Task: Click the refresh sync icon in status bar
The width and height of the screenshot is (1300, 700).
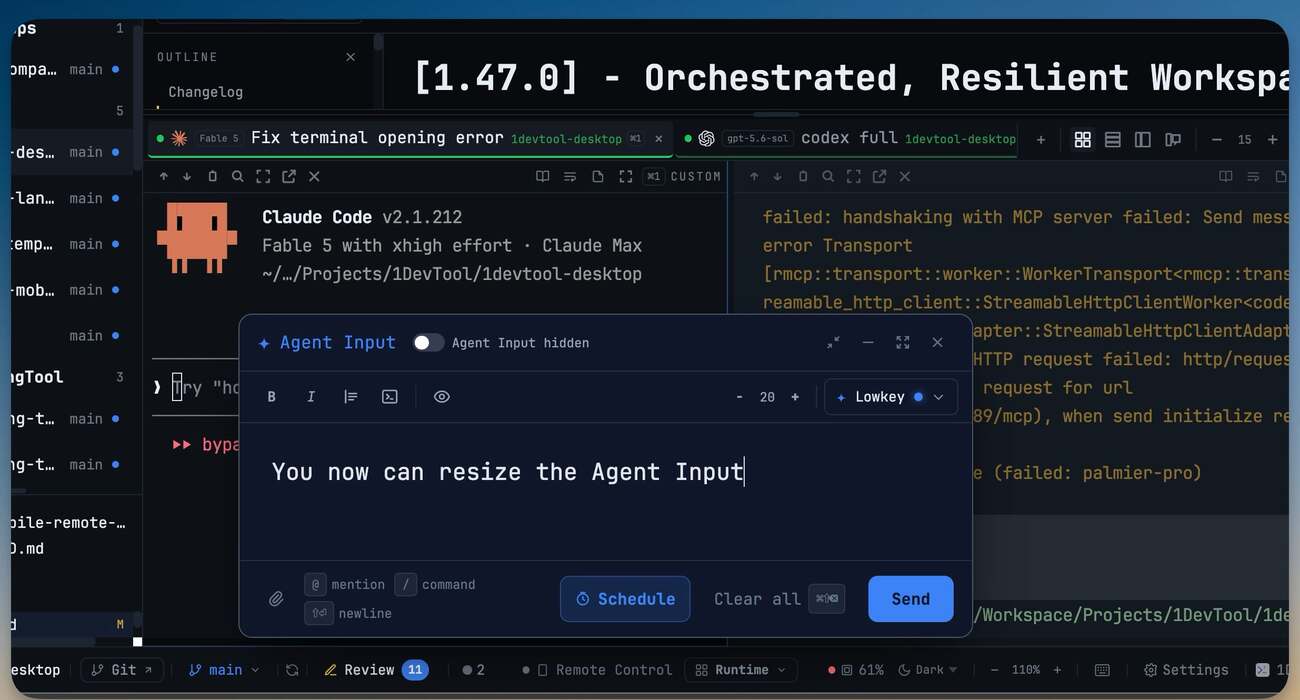Action: pyautogui.click(x=292, y=670)
